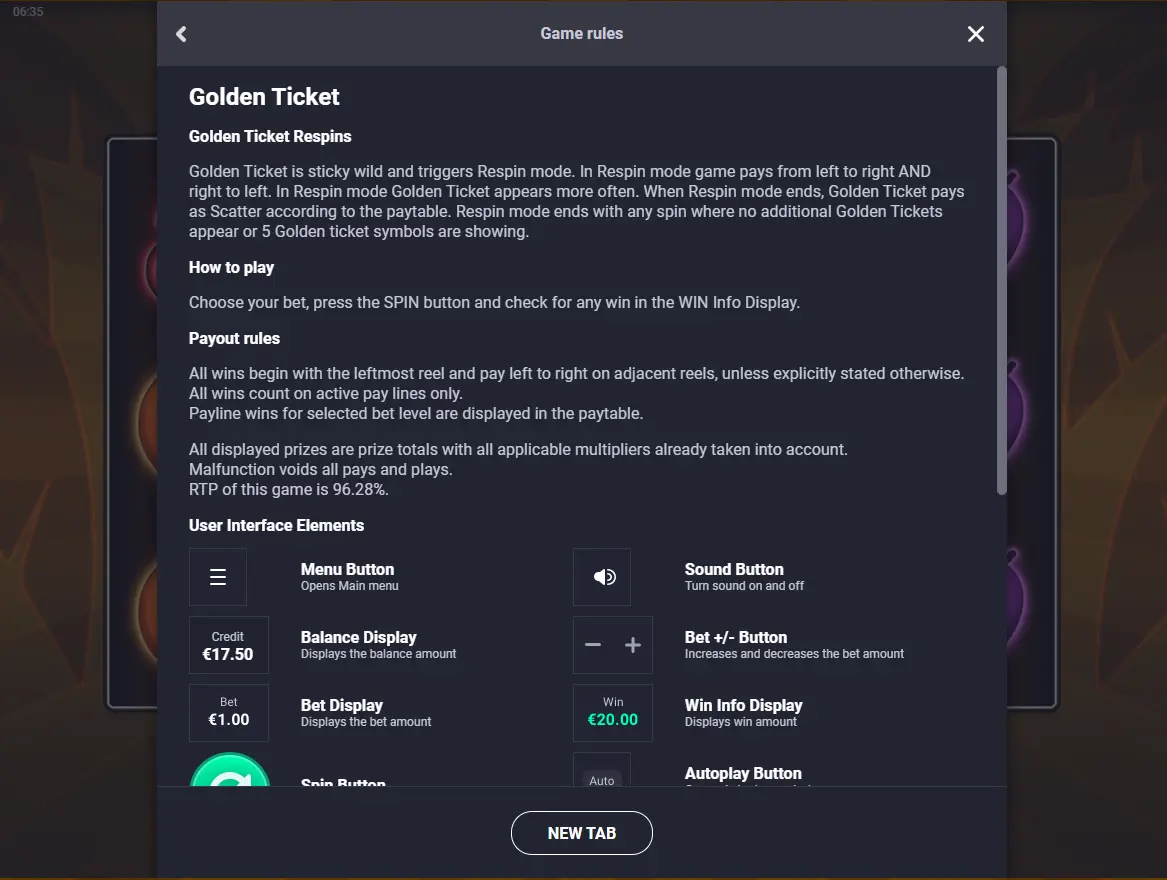Image resolution: width=1167 pixels, height=880 pixels.
Task: Click the Sound Button label text
Action: pos(734,570)
